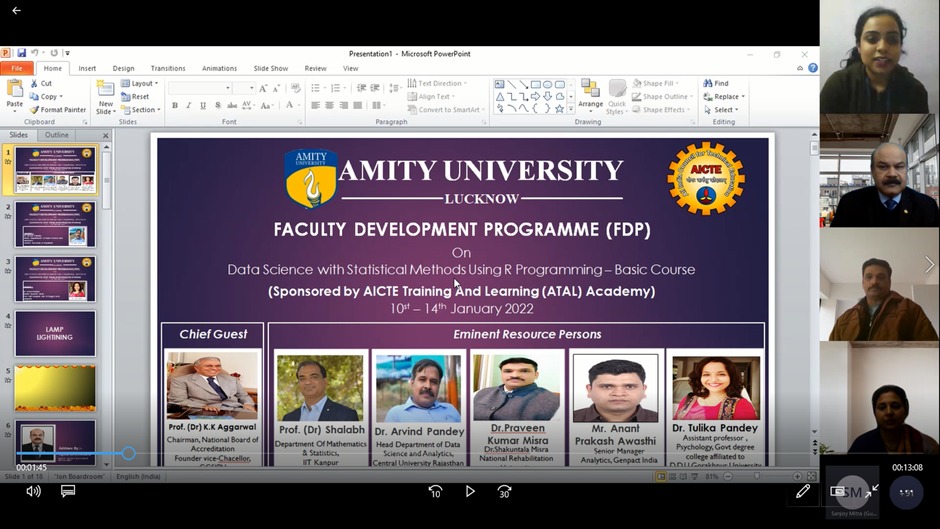Switch to the Animations ribbon tab
The image size is (940, 529).
click(219, 68)
